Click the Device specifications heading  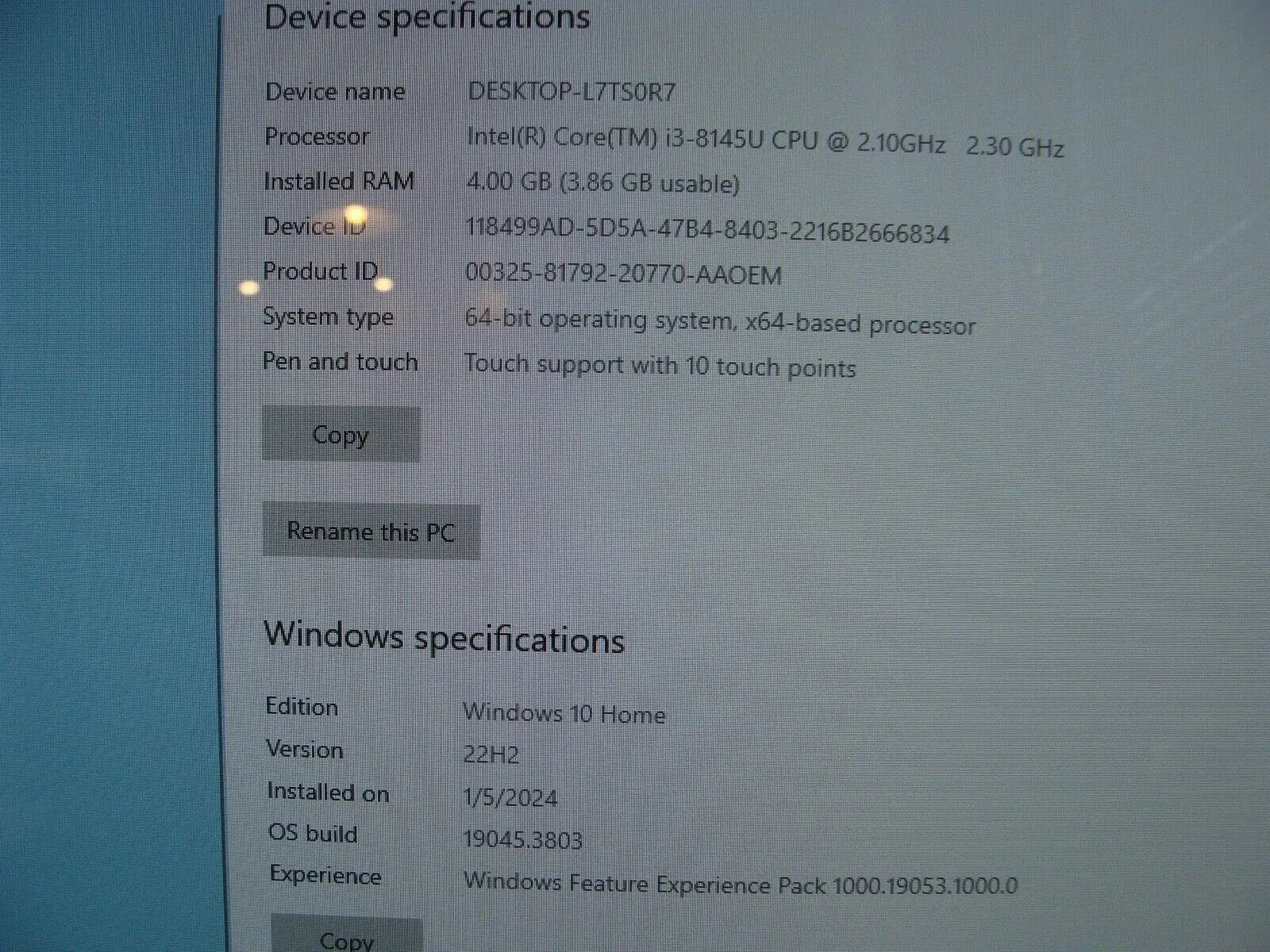click(427, 17)
